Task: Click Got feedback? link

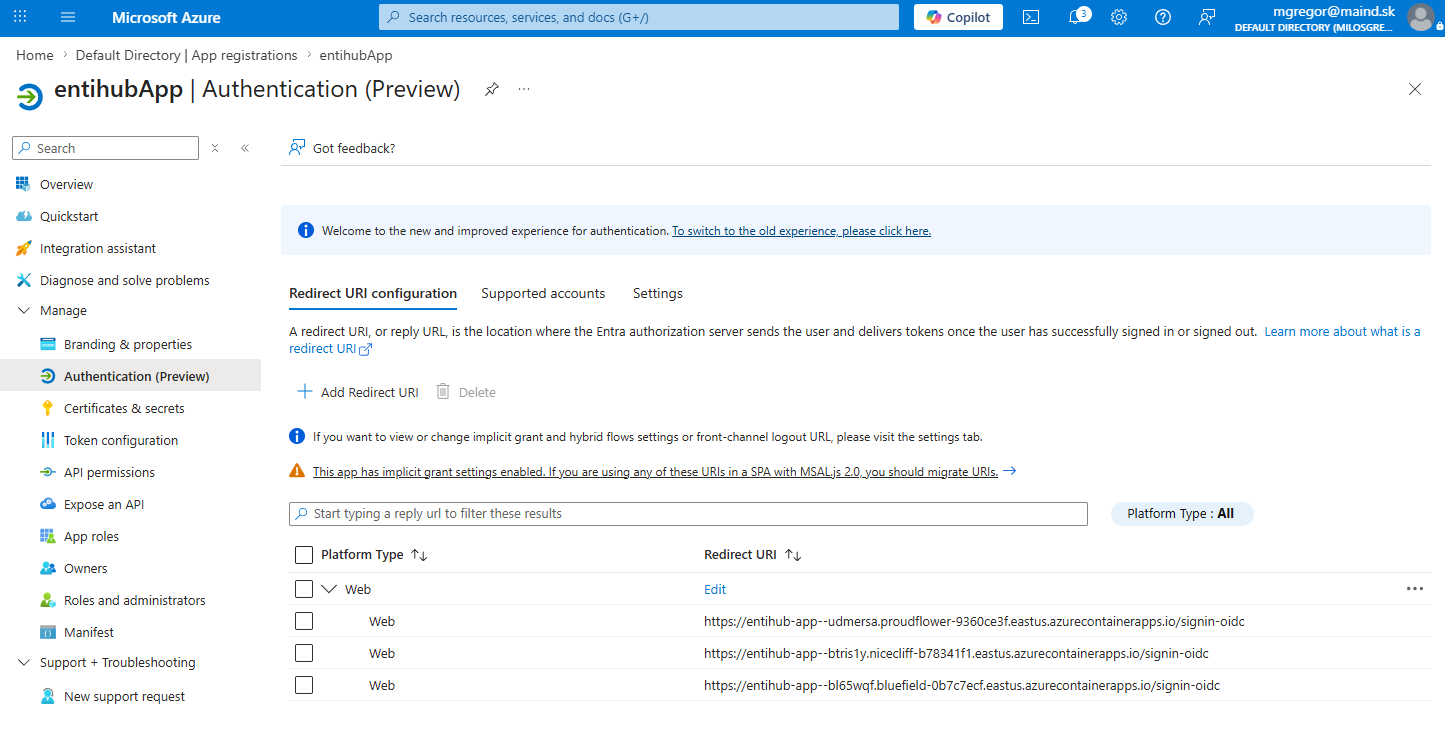Action: pyautogui.click(x=342, y=148)
